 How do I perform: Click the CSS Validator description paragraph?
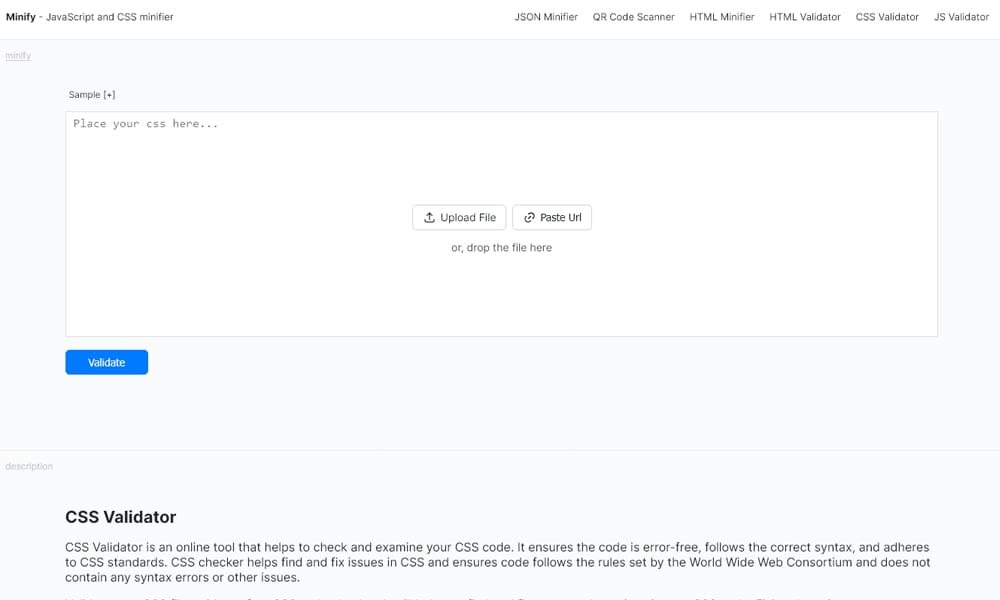(497, 562)
